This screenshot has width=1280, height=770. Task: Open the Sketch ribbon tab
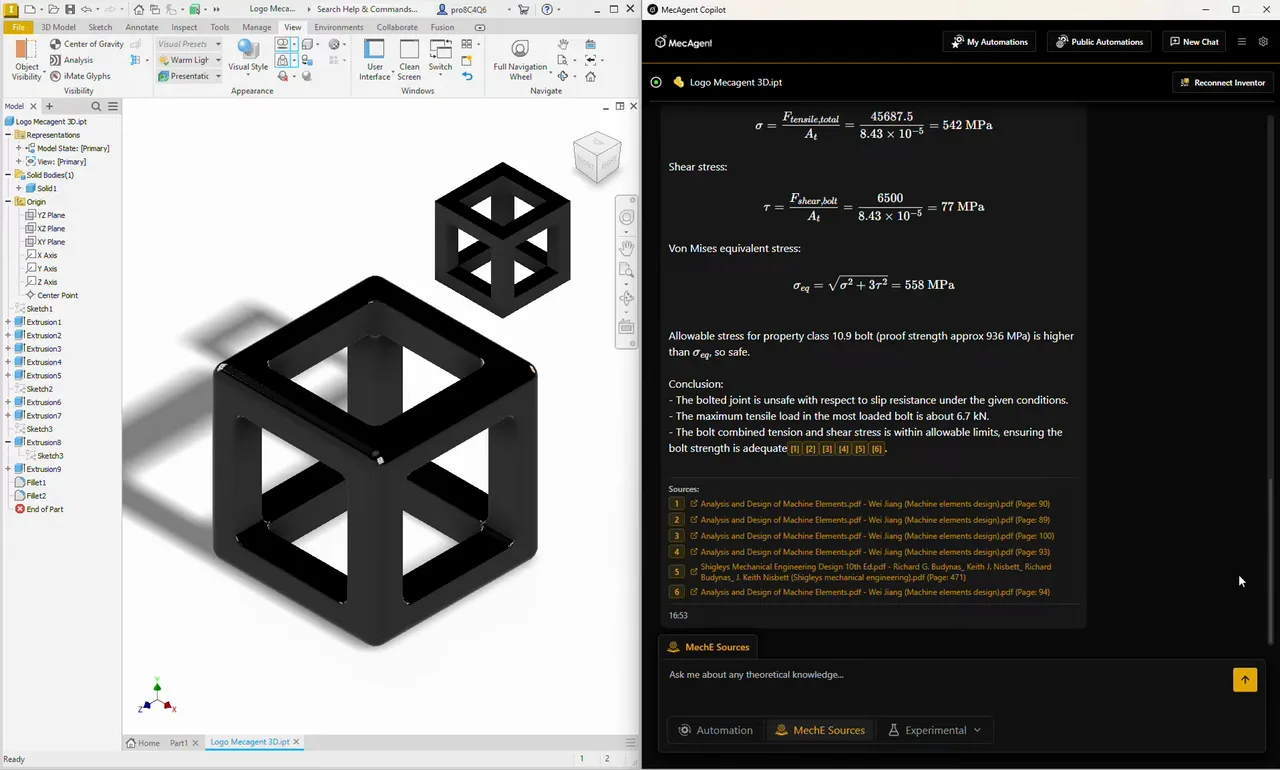click(x=100, y=27)
